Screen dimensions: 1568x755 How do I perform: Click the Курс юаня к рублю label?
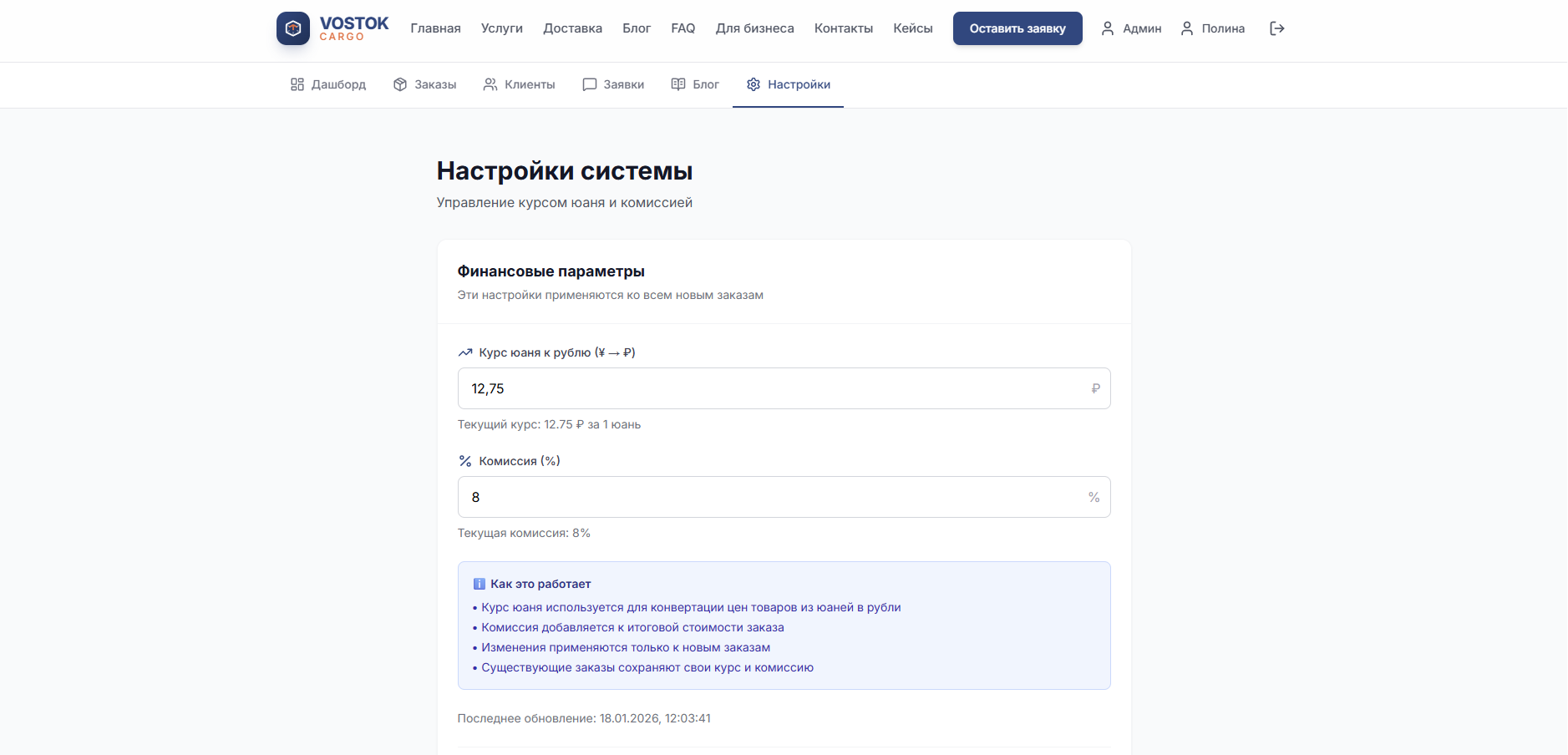tap(557, 352)
